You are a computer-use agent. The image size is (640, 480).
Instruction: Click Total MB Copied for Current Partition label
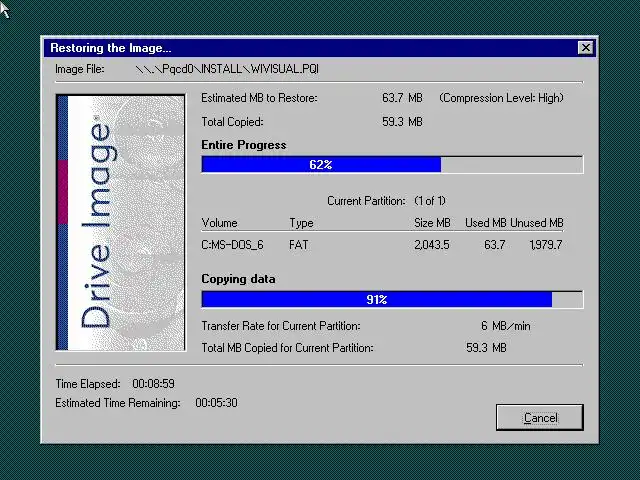point(287,348)
